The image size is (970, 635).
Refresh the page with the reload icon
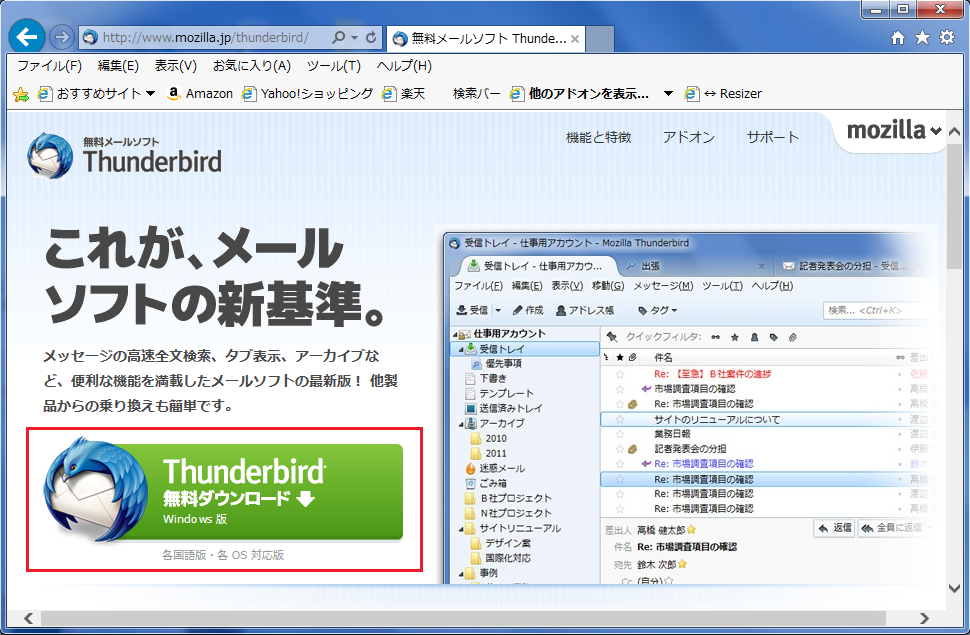coord(371,37)
